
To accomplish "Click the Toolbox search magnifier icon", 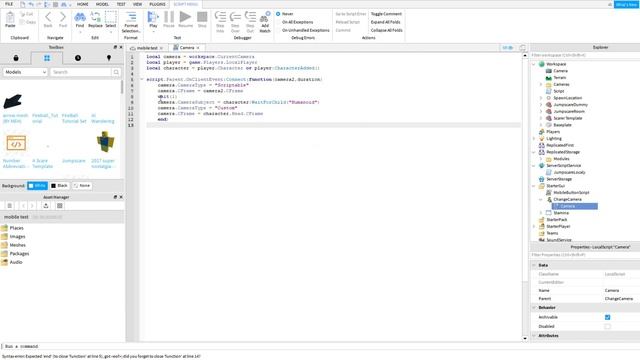I will tap(116, 72).
